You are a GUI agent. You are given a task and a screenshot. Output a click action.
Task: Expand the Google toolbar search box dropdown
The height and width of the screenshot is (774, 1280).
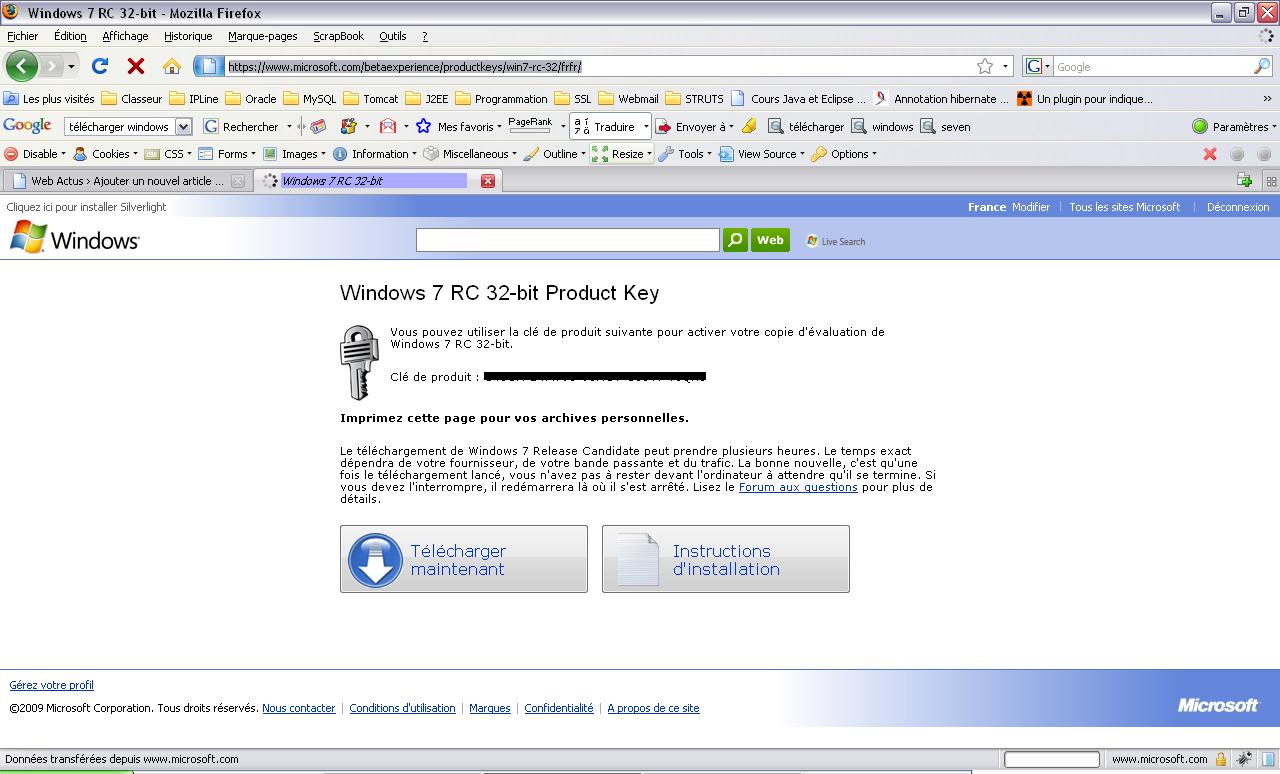point(183,127)
